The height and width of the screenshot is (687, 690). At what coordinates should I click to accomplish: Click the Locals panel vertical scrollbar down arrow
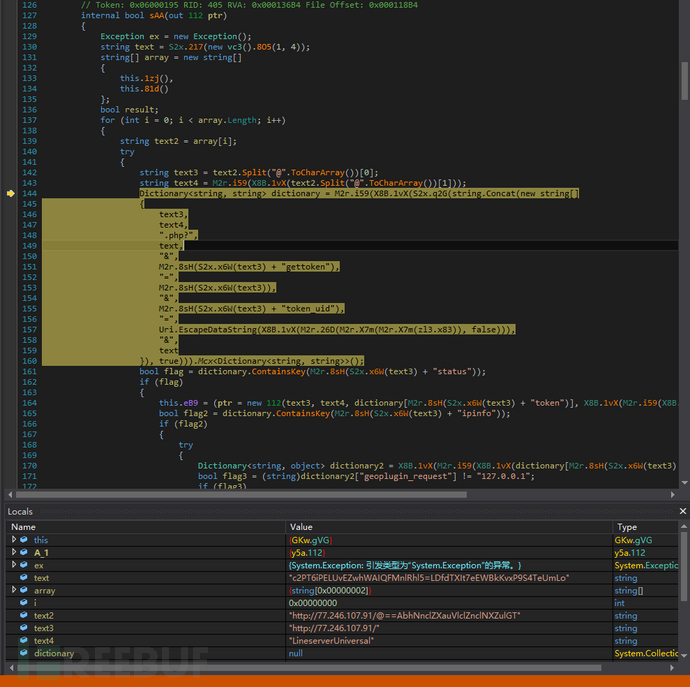[684, 655]
